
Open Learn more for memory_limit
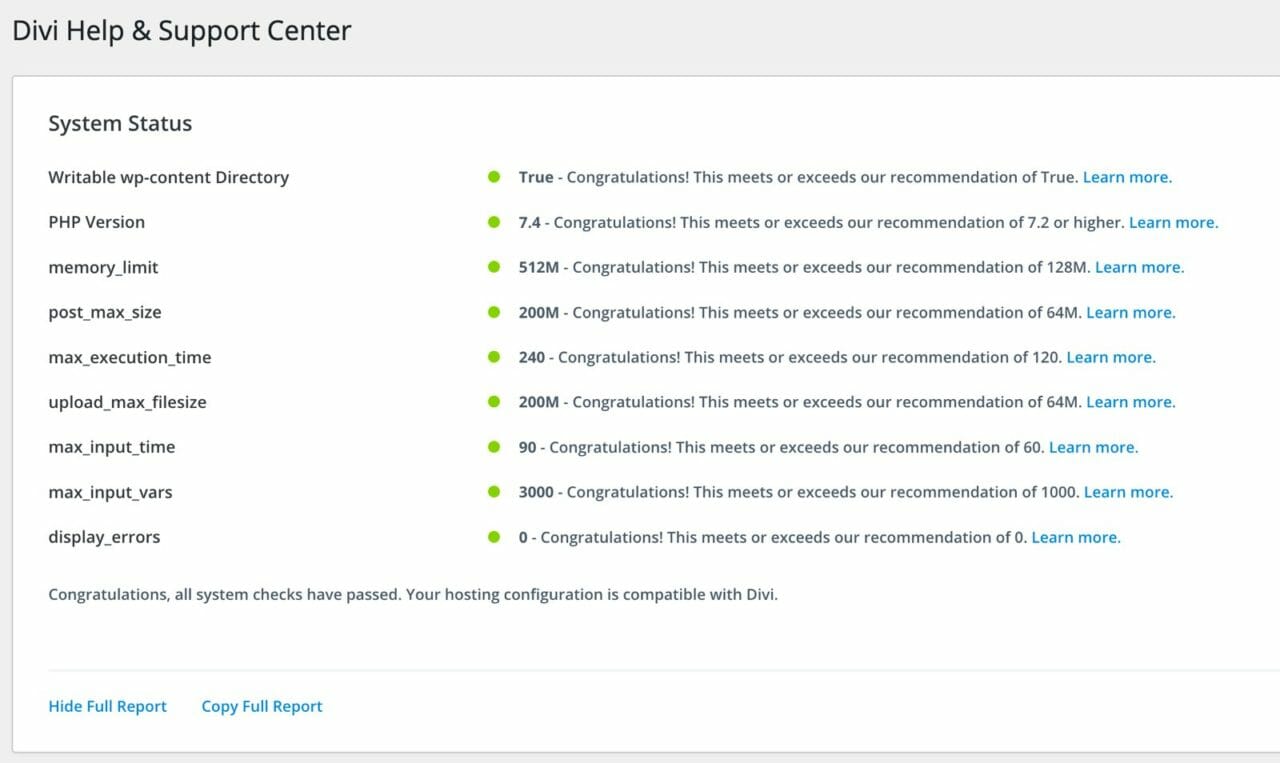(x=1139, y=267)
